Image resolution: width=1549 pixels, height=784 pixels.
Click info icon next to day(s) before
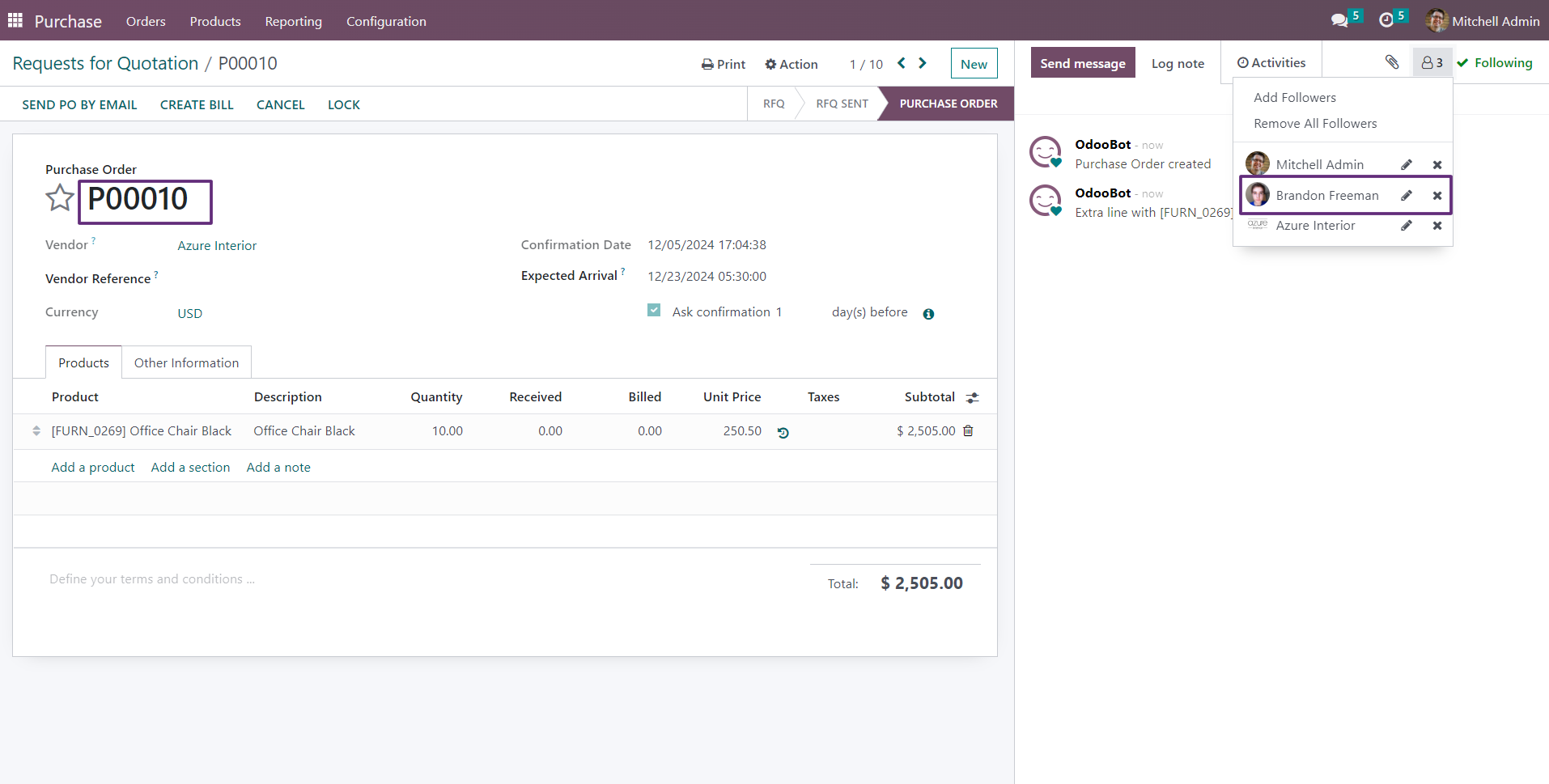coord(928,314)
